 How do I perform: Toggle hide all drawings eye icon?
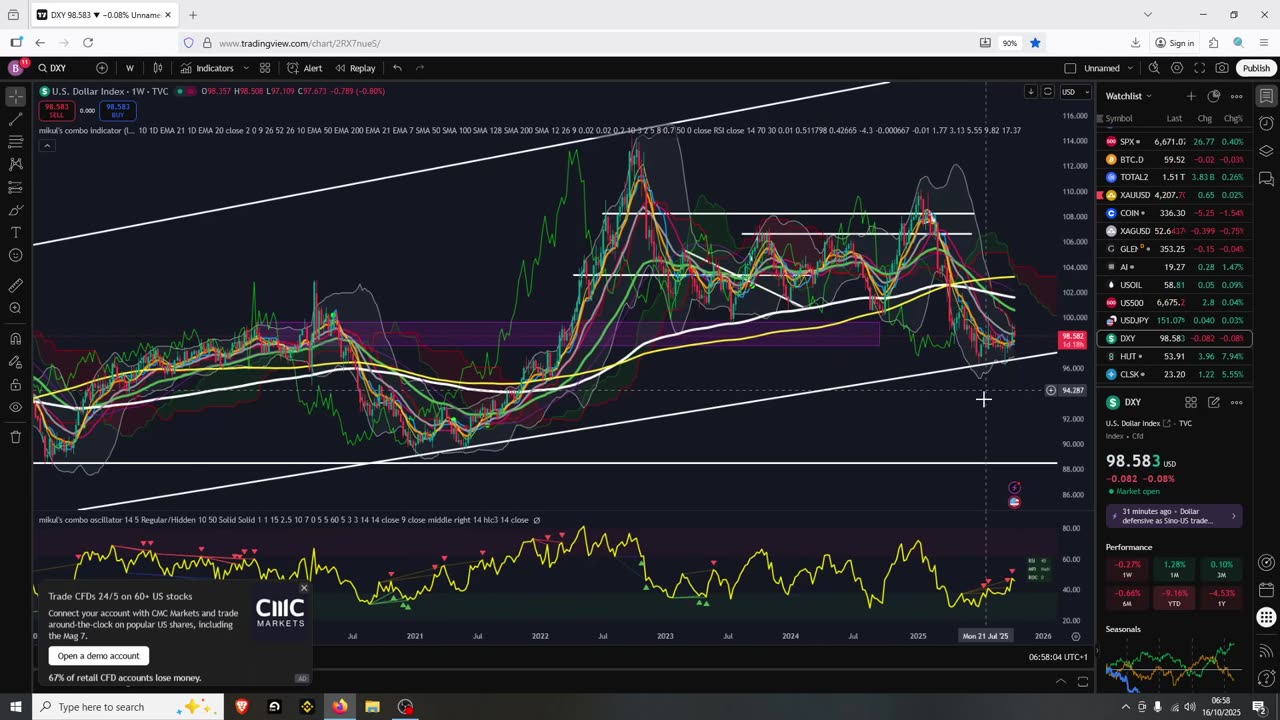(16, 407)
